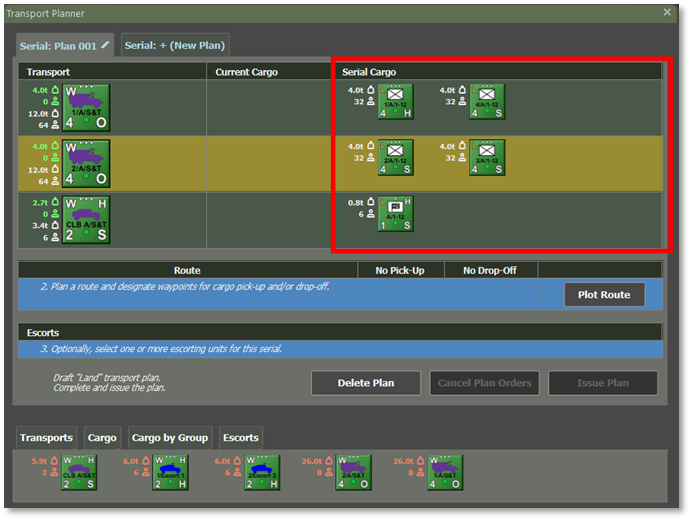Show the Escorts tab
691x520 pixels.
241,437
